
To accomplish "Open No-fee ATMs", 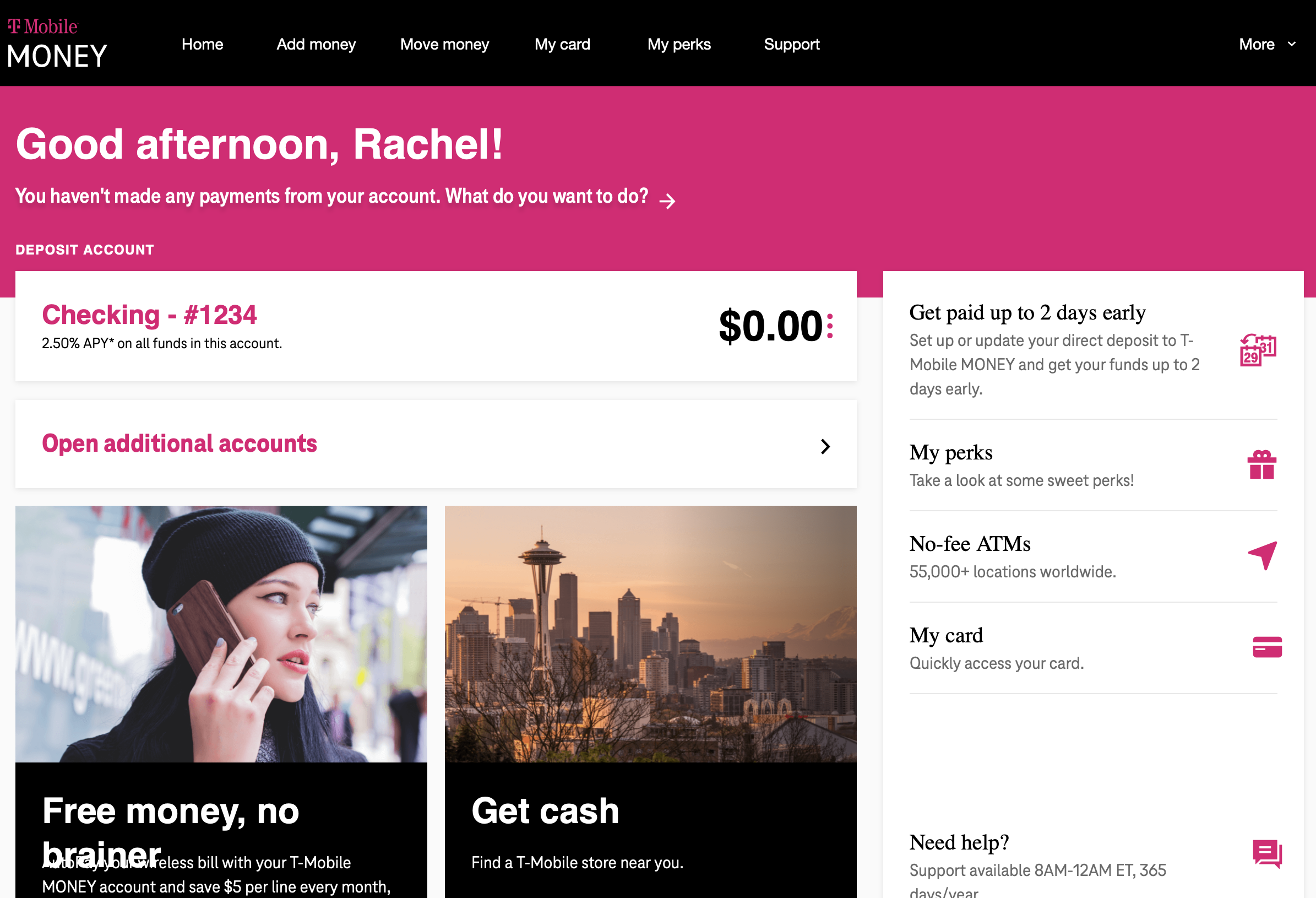I will tap(970, 543).
